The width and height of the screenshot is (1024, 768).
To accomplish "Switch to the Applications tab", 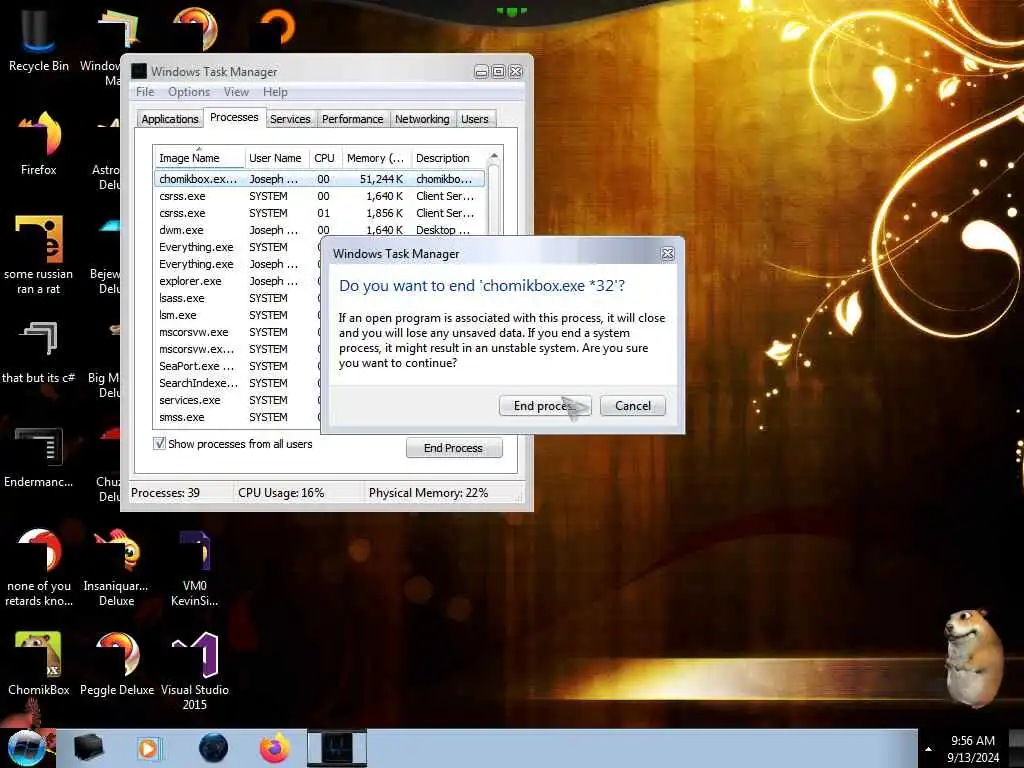I will coord(170,119).
